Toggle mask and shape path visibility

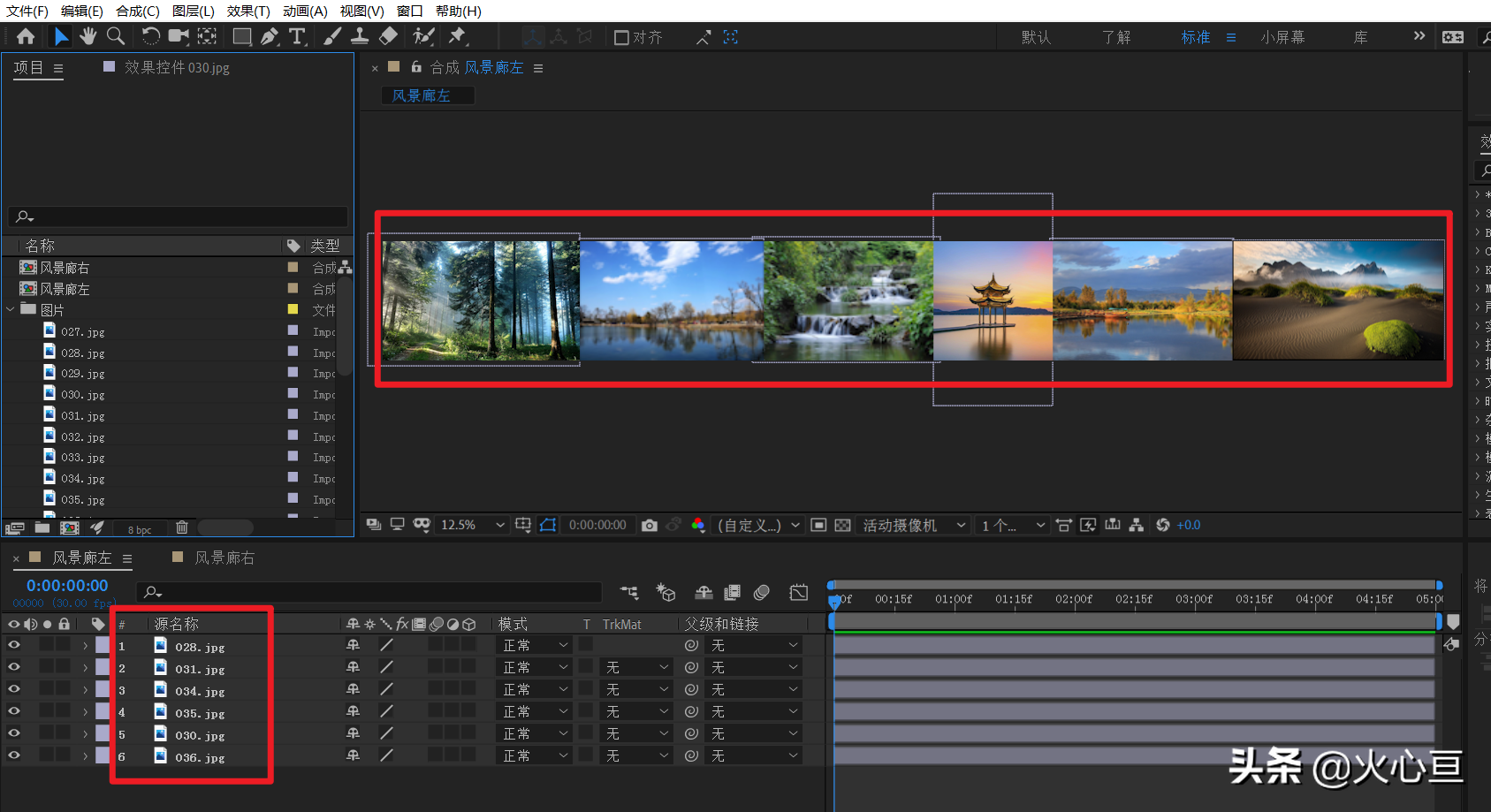pos(548,525)
